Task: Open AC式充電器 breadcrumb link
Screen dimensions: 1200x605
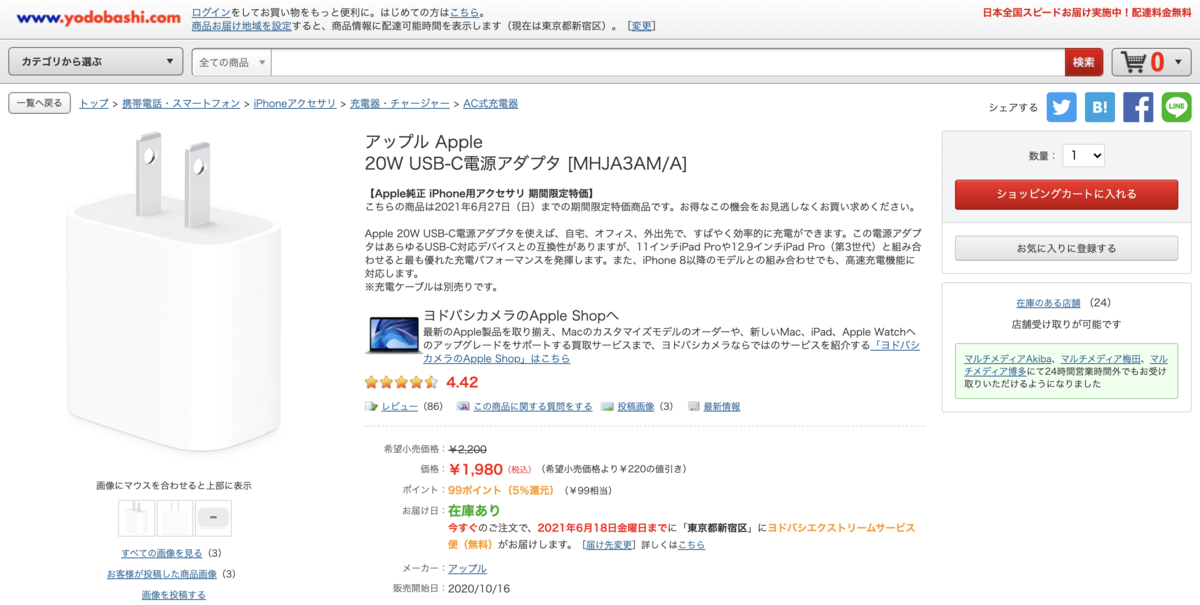Action: 490,104
